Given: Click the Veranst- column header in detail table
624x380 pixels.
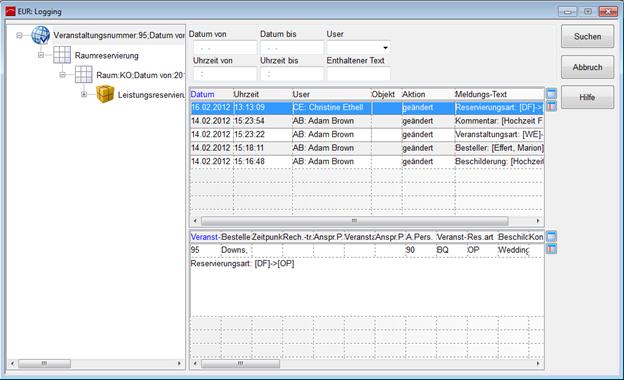Looking at the screenshot, I should (205, 237).
